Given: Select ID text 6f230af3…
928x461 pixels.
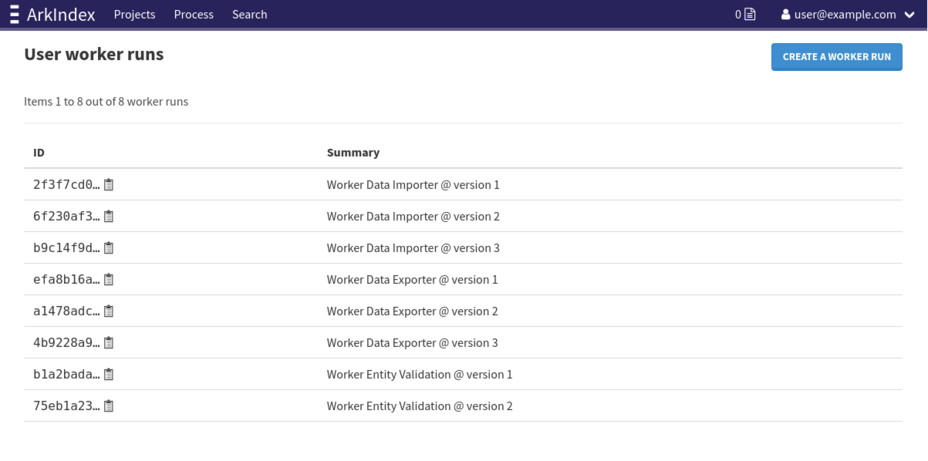Looking at the screenshot, I should click(67, 217).
